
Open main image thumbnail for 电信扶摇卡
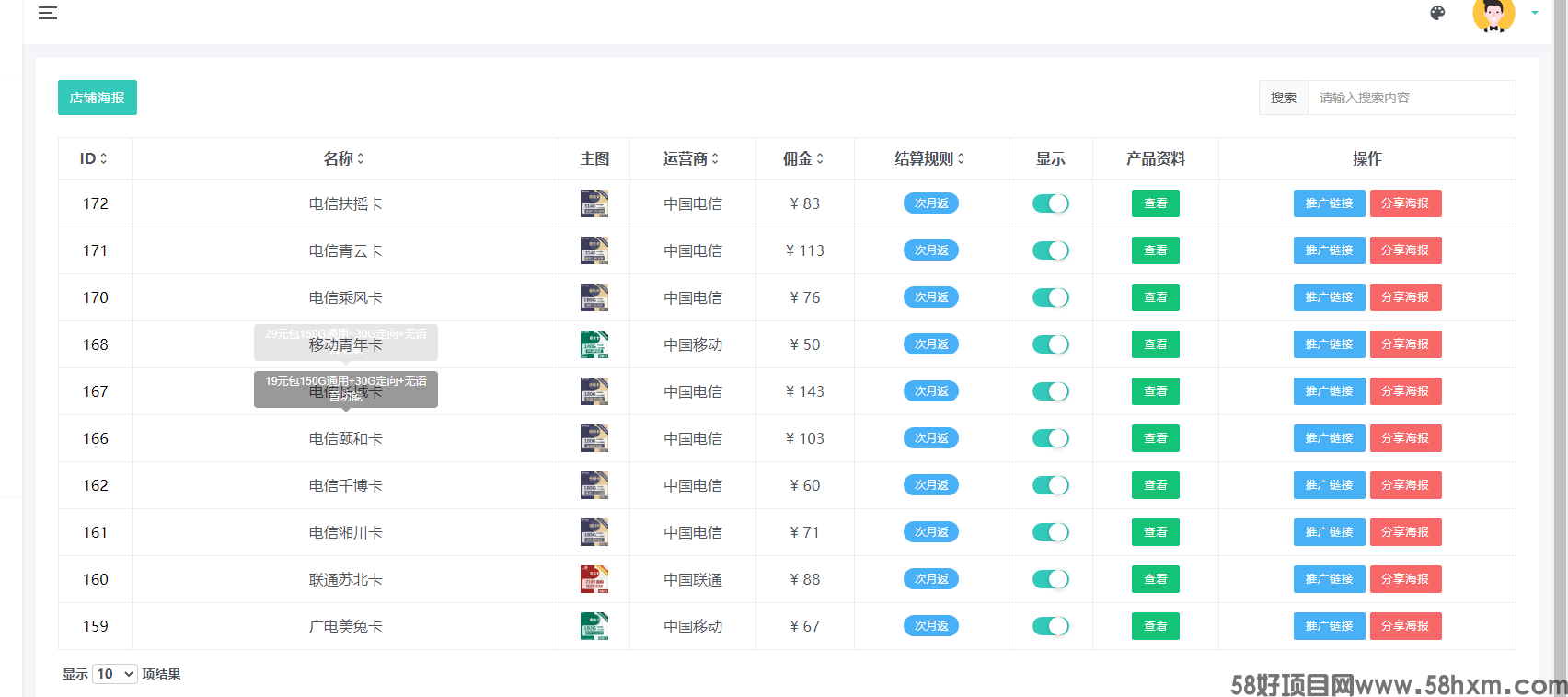[x=594, y=203]
